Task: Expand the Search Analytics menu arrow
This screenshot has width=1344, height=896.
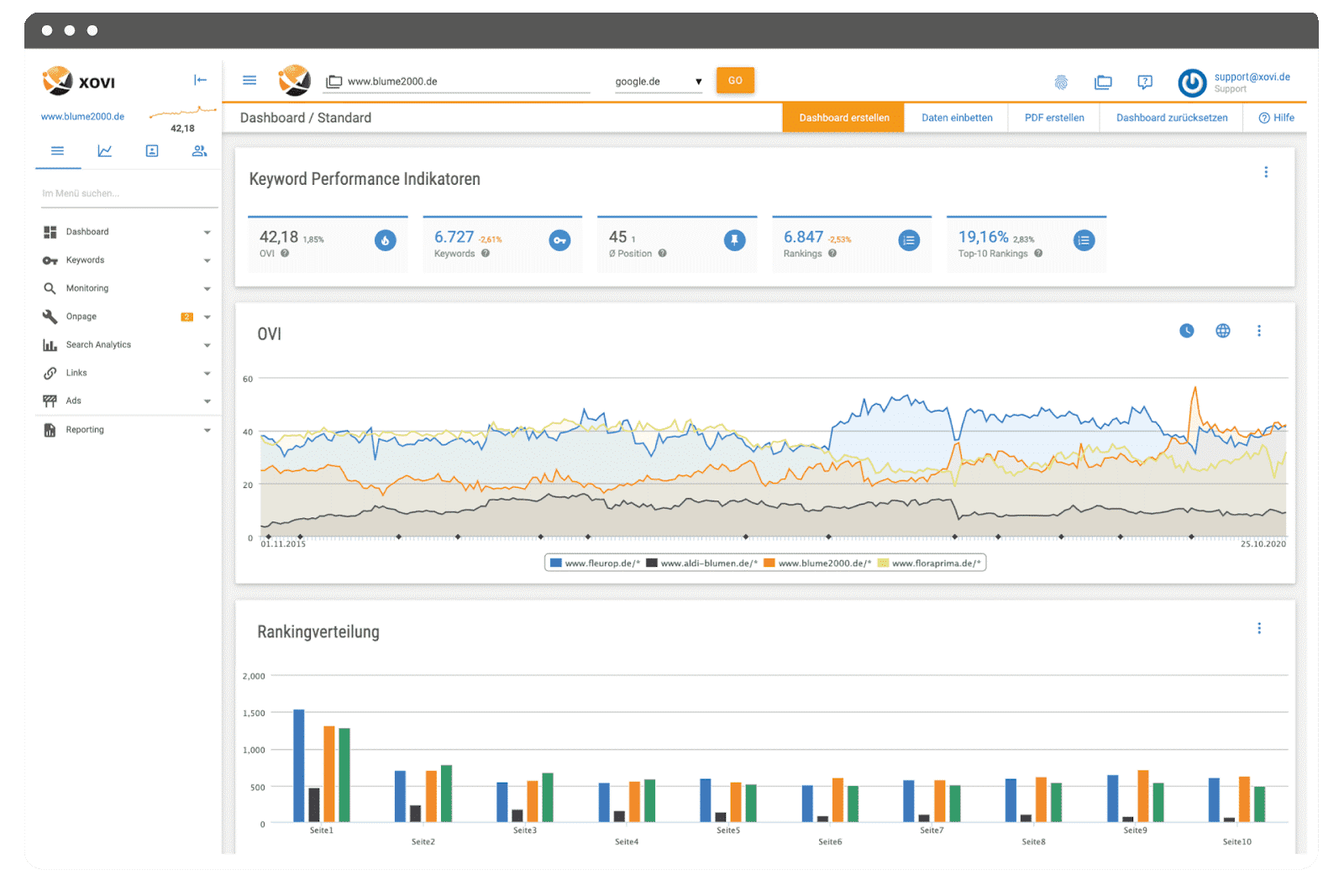Action: (x=207, y=345)
